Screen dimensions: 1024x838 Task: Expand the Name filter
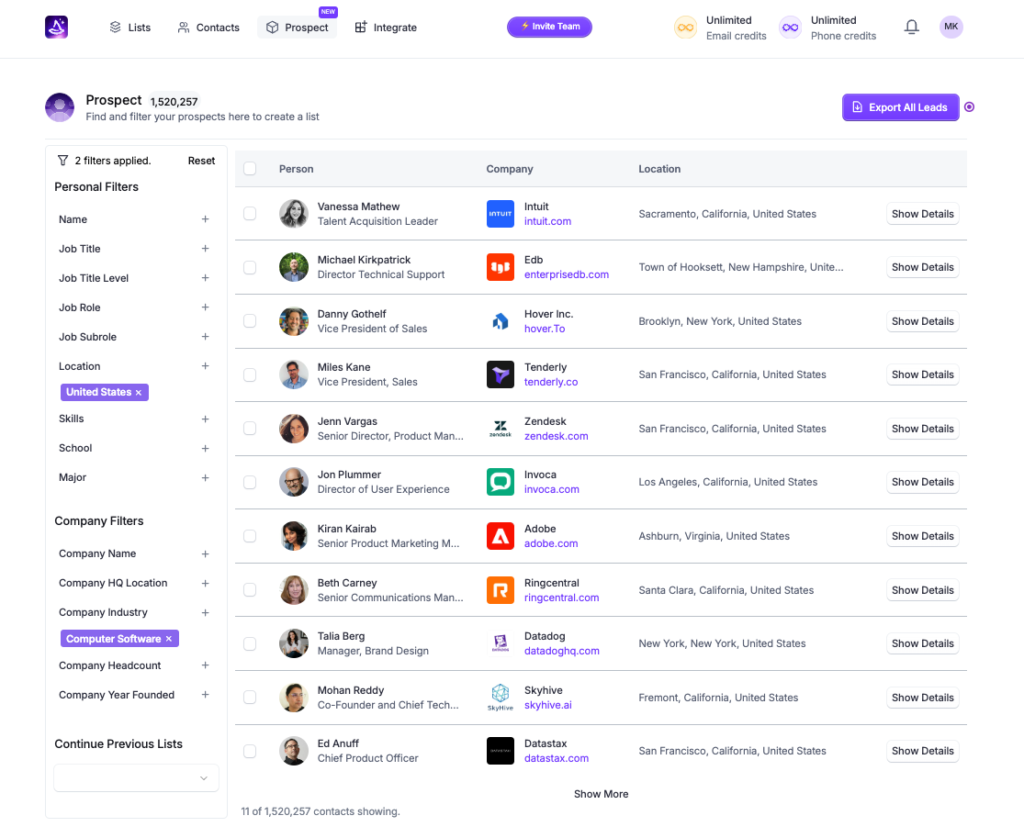click(205, 219)
